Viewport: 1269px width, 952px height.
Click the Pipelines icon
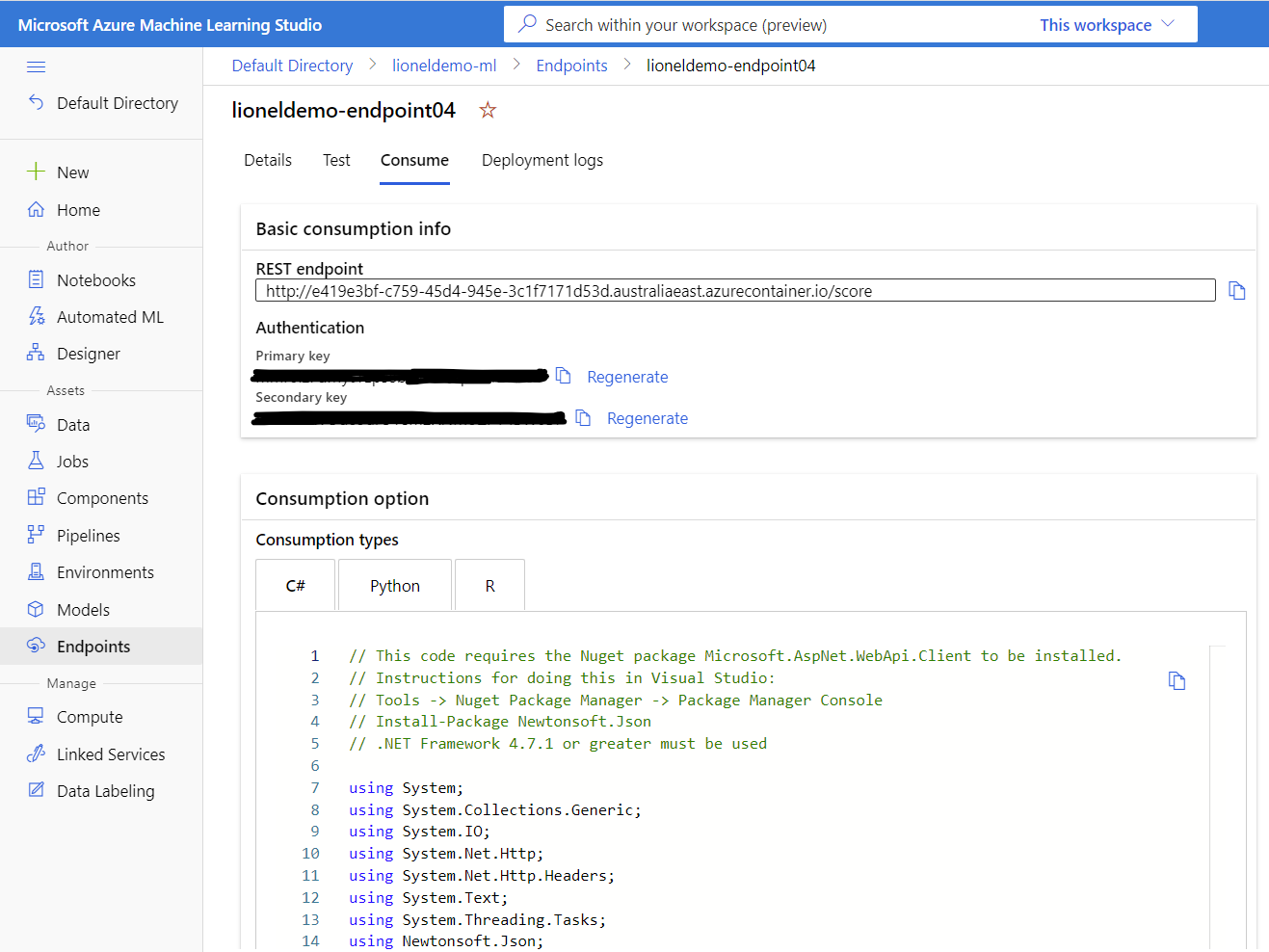(x=36, y=535)
